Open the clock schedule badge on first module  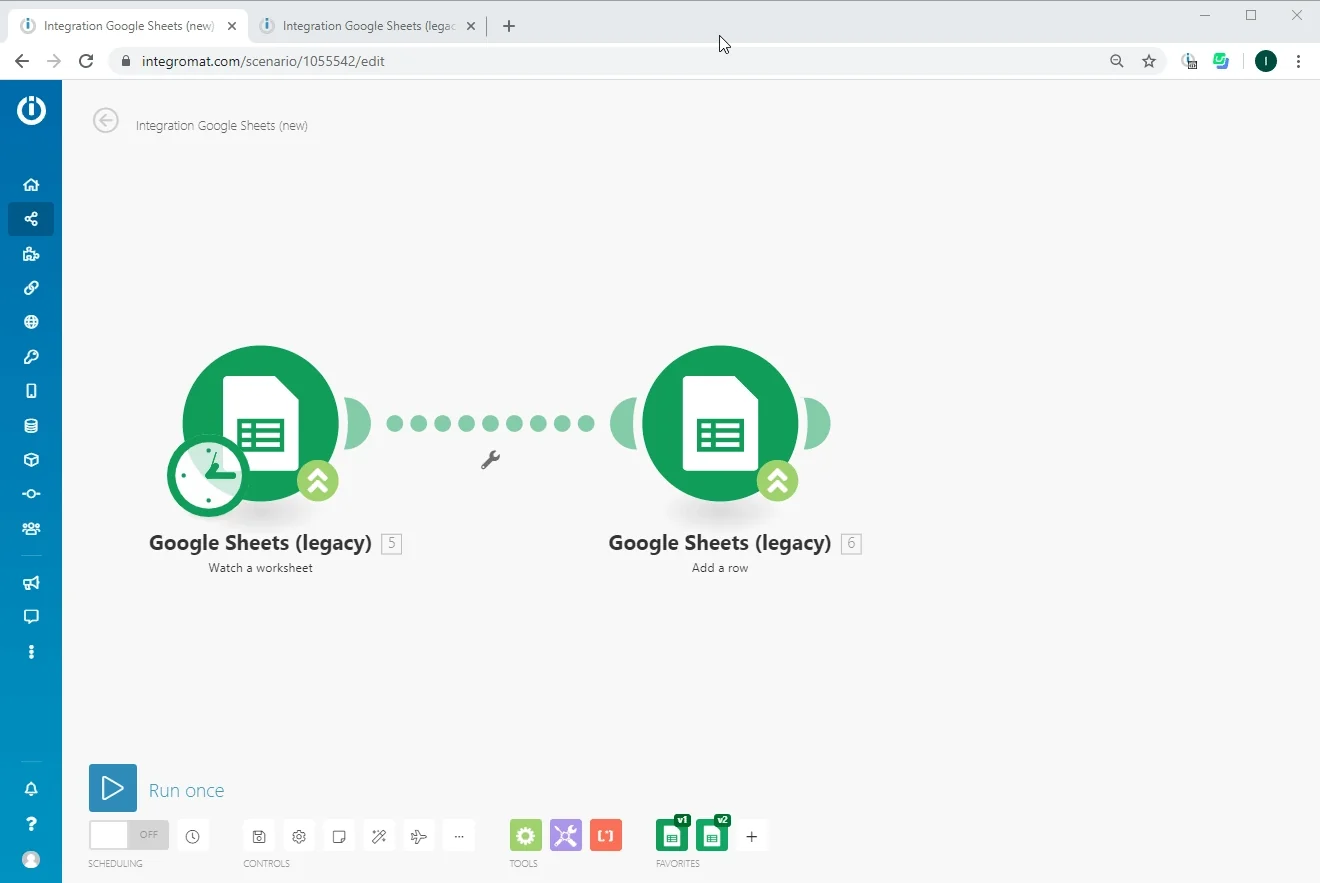tap(208, 476)
